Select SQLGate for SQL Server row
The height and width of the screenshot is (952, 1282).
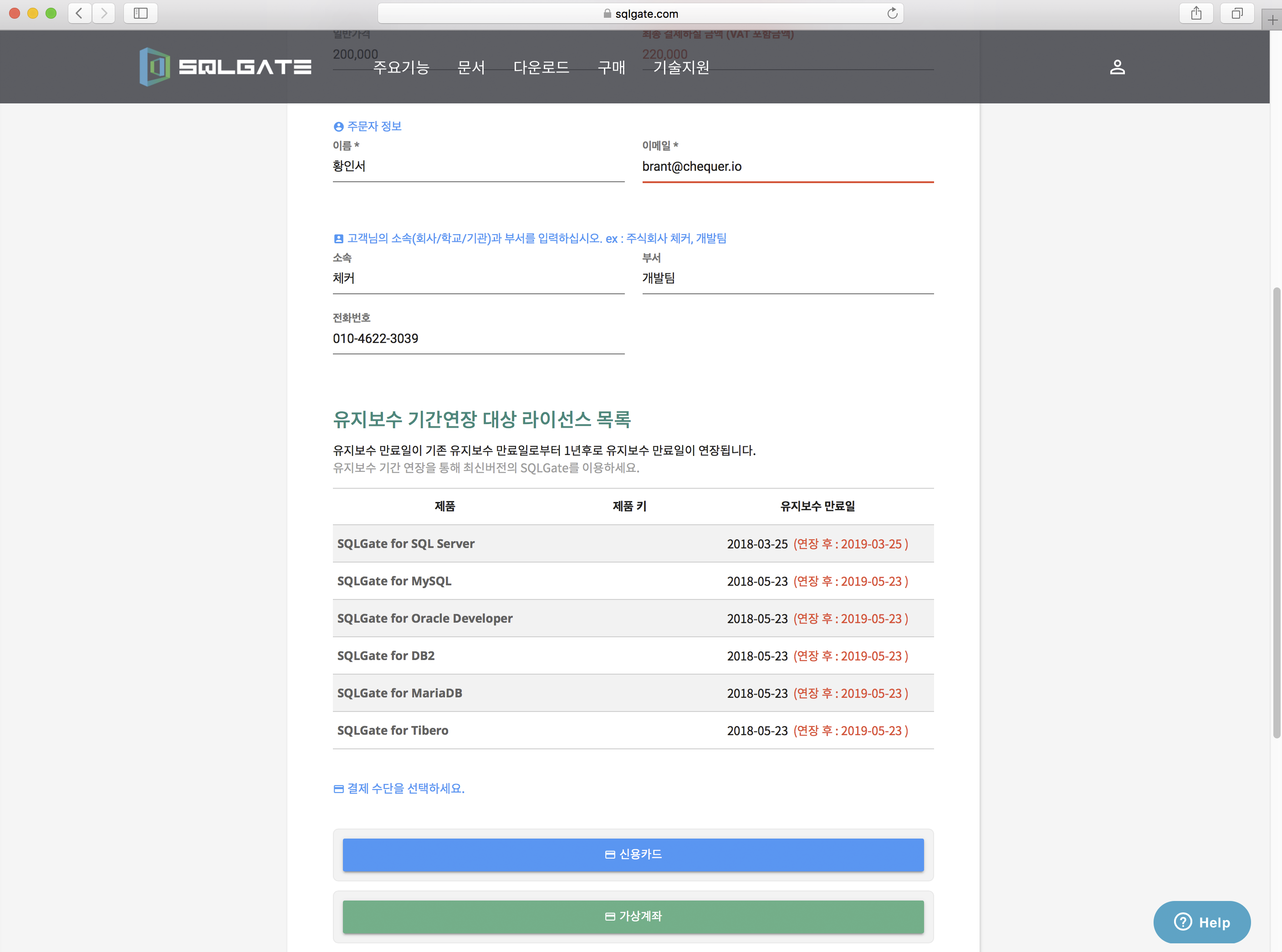pos(633,543)
